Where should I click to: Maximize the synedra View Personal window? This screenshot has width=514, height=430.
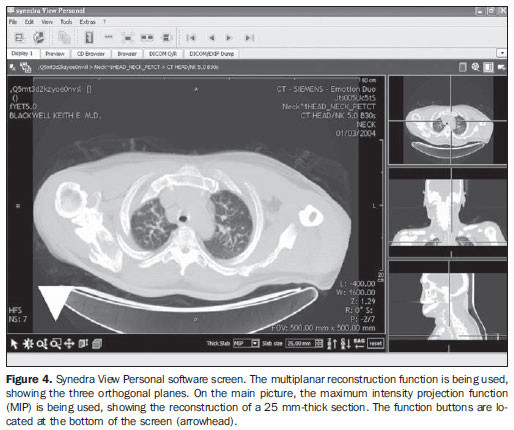tap(491, 11)
